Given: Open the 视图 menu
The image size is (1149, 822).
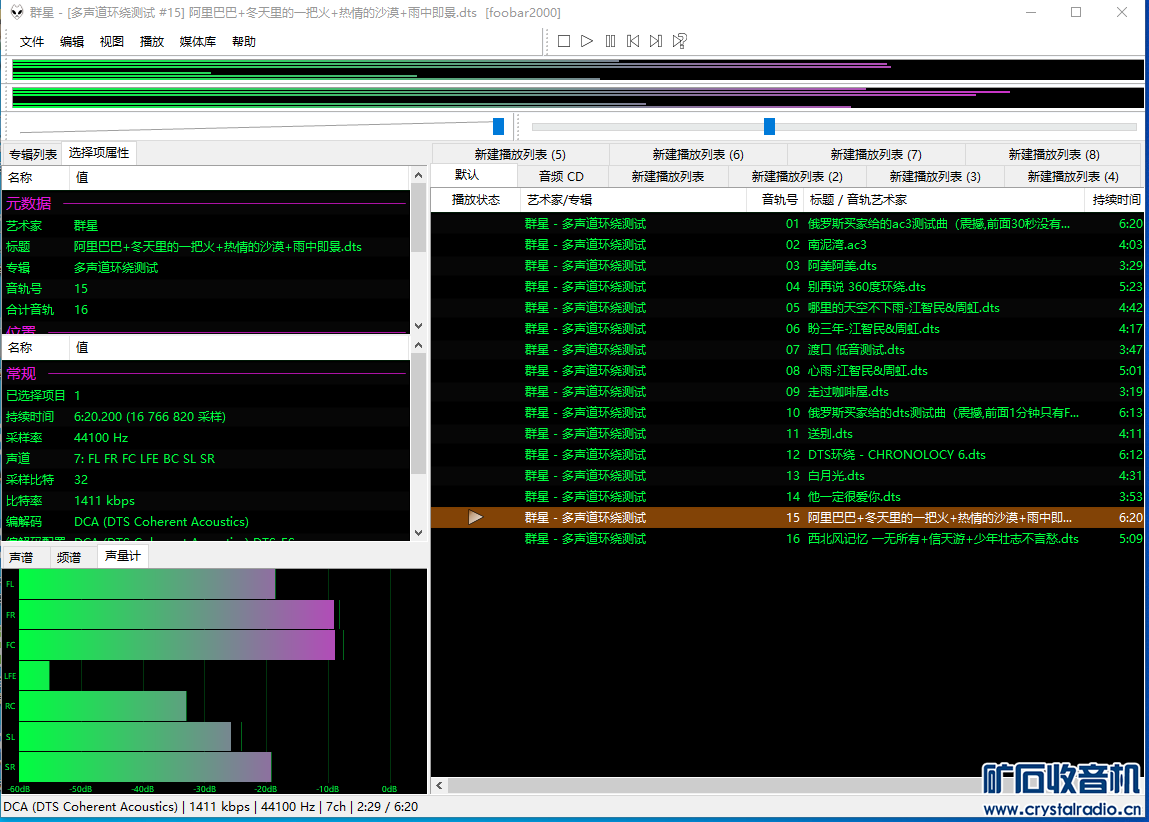Looking at the screenshot, I should point(111,42).
